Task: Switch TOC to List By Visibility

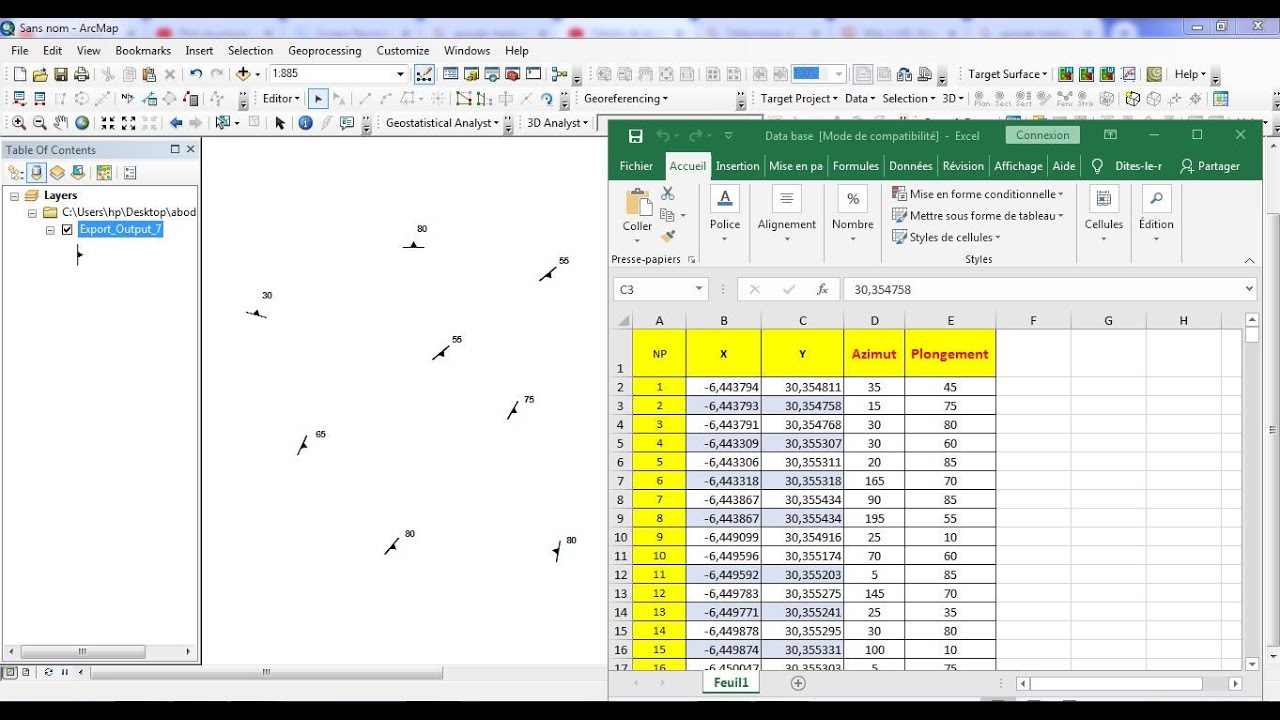Action: pyautogui.click(x=58, y=172)
